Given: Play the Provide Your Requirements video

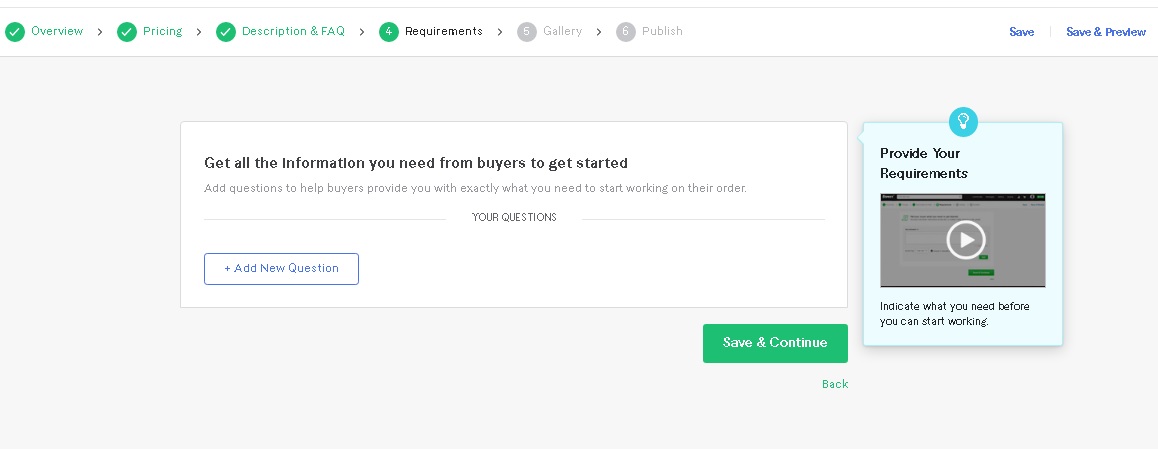Looking at the screenshot, I should coord(966,239).
